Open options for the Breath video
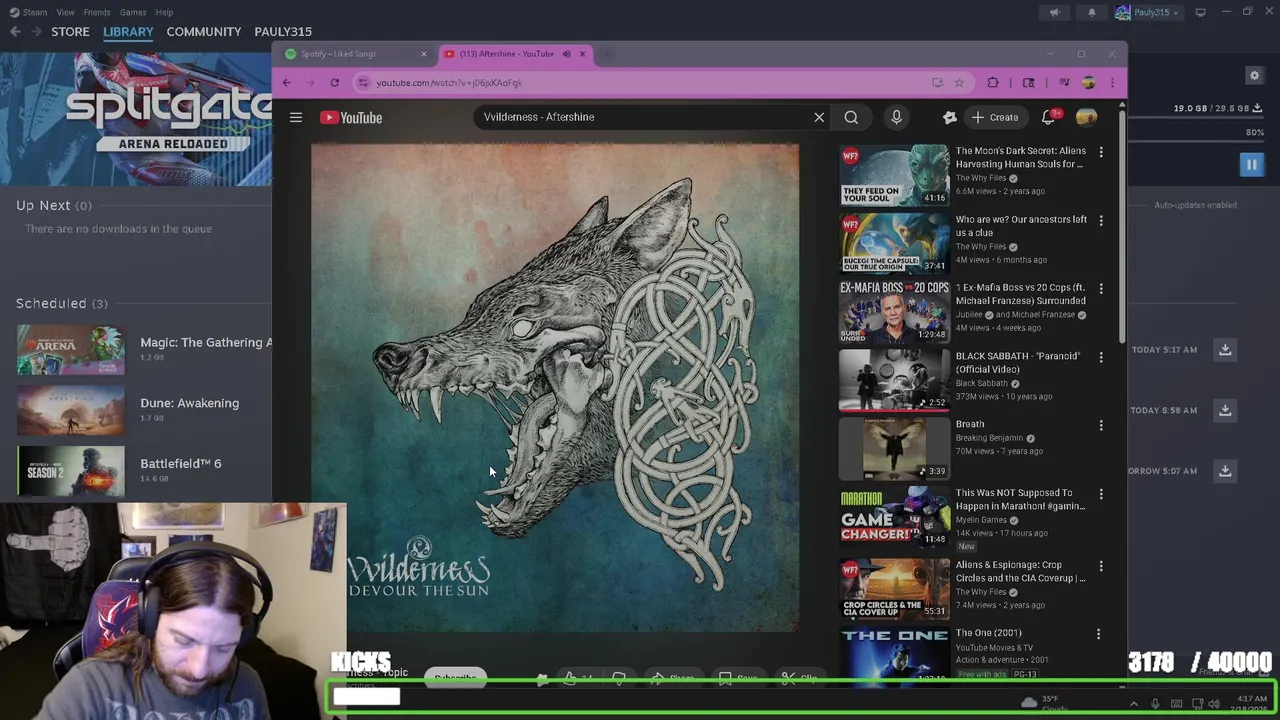Screen dimensions: 1280x720 (x=1101, y=425)
